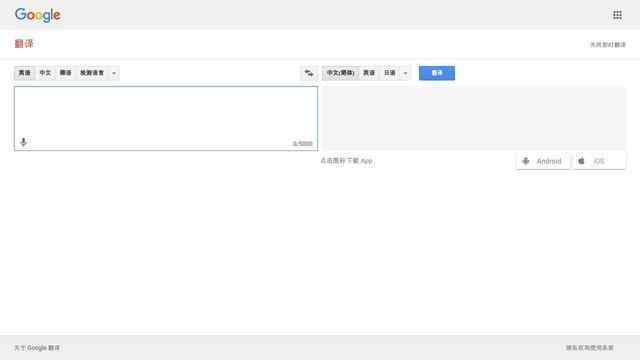Click the blue 翻译 translate button
The width and height of the screenshot is (640, 360).
pyautogui.click(x=437, y=73)
